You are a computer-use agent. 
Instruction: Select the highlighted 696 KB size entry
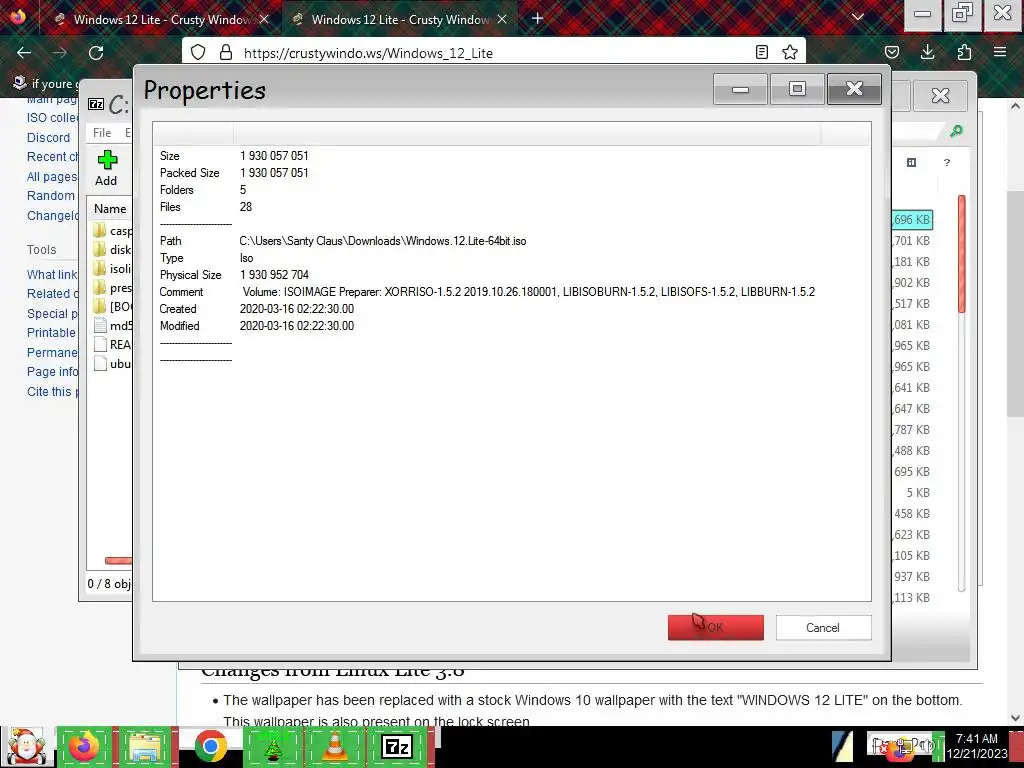click(x=912, y=219)
